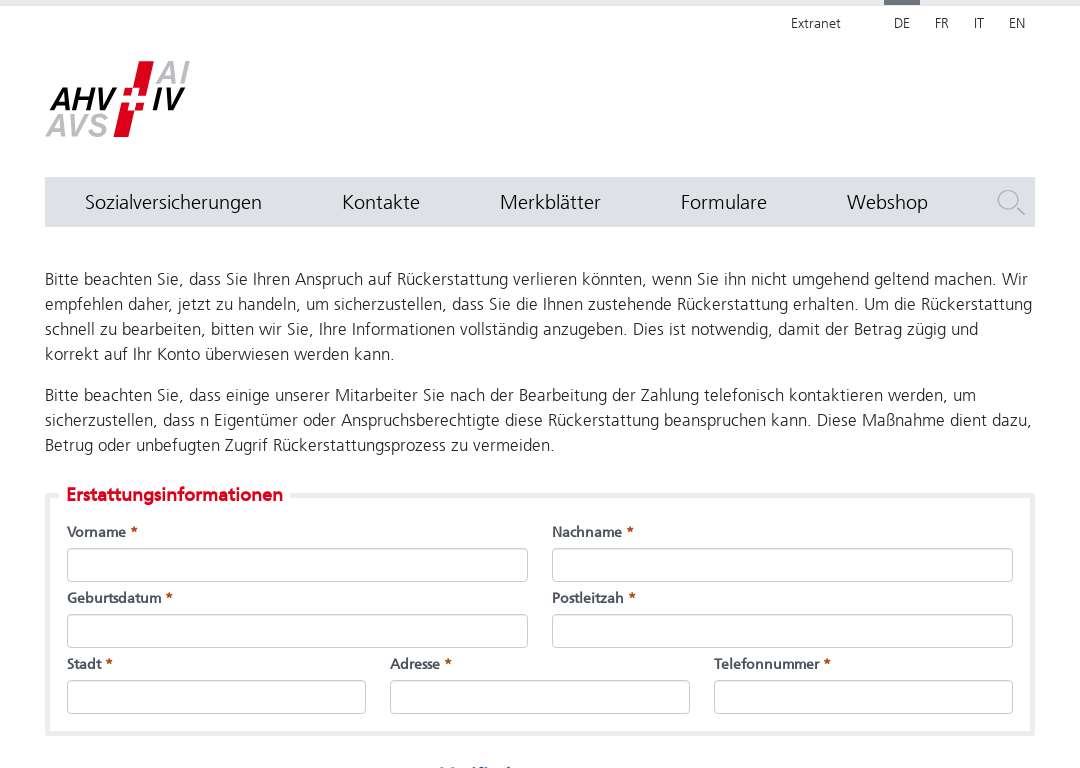The height and width of the screenshot is (768, 1080).
Task: Open the search magnifier icon
Action: coord(1010,202)
